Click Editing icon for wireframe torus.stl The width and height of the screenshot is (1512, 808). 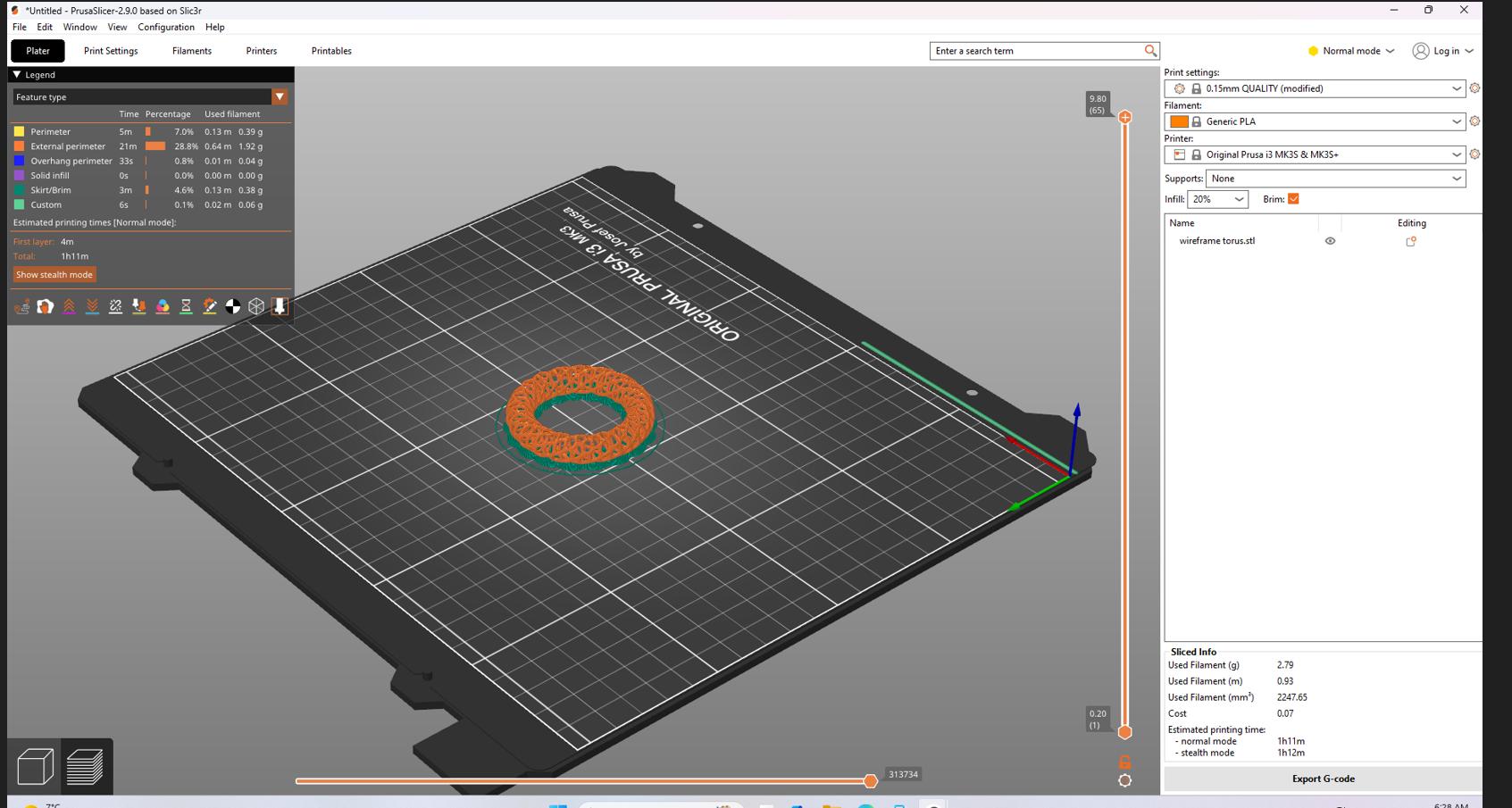pyautogui.click(x=1411, y=241)
